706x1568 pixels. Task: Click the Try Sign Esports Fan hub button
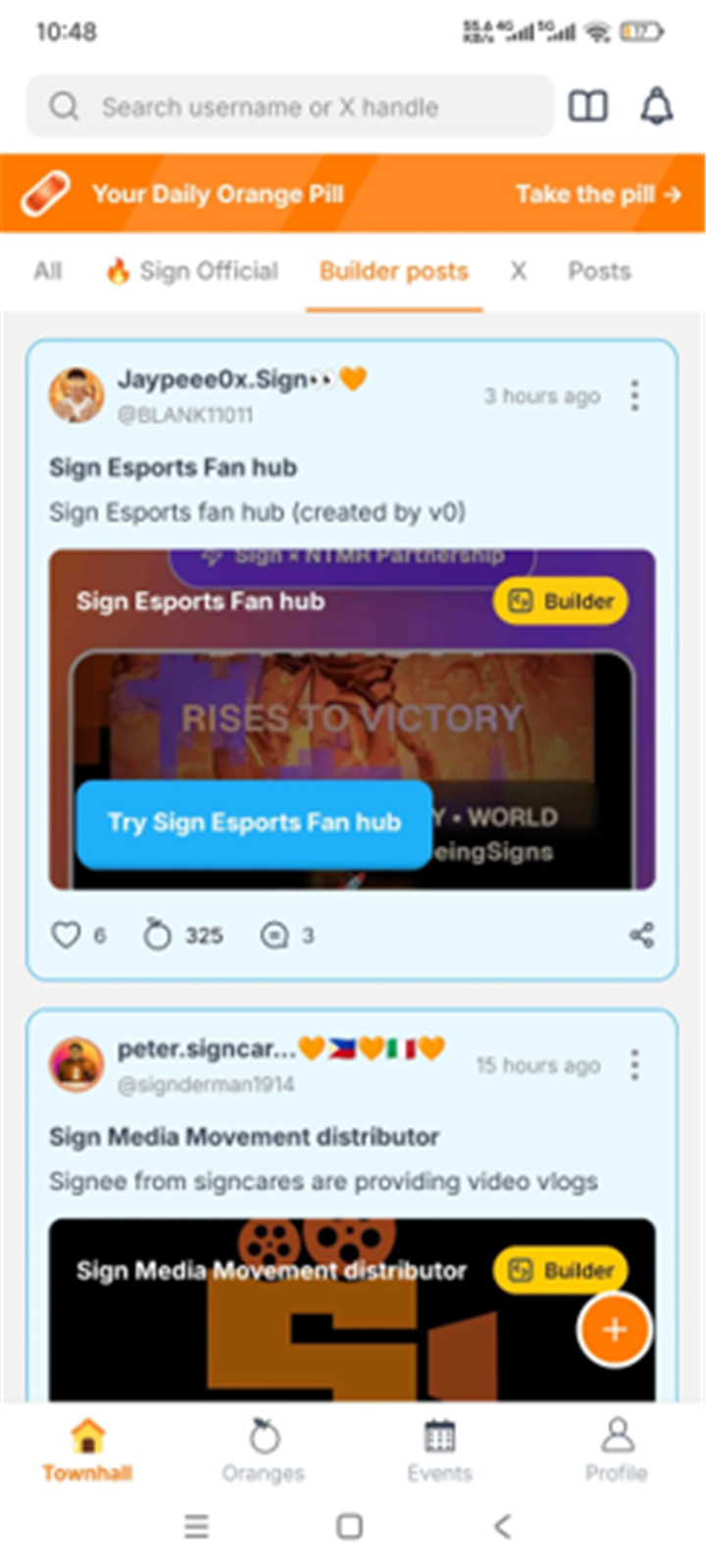[254, 823]
